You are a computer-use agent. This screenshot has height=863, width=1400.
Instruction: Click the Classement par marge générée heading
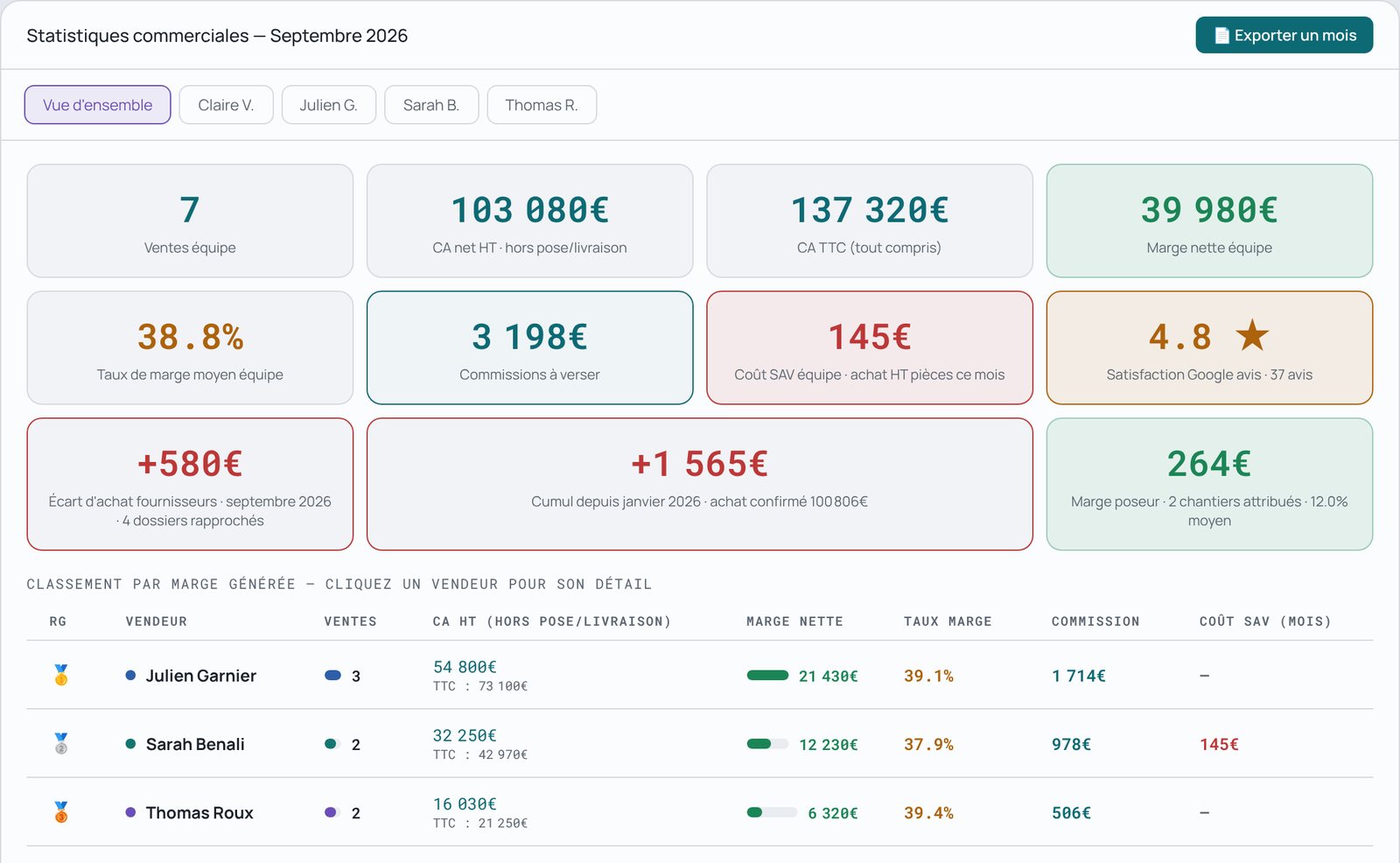[x=339, y=584]
